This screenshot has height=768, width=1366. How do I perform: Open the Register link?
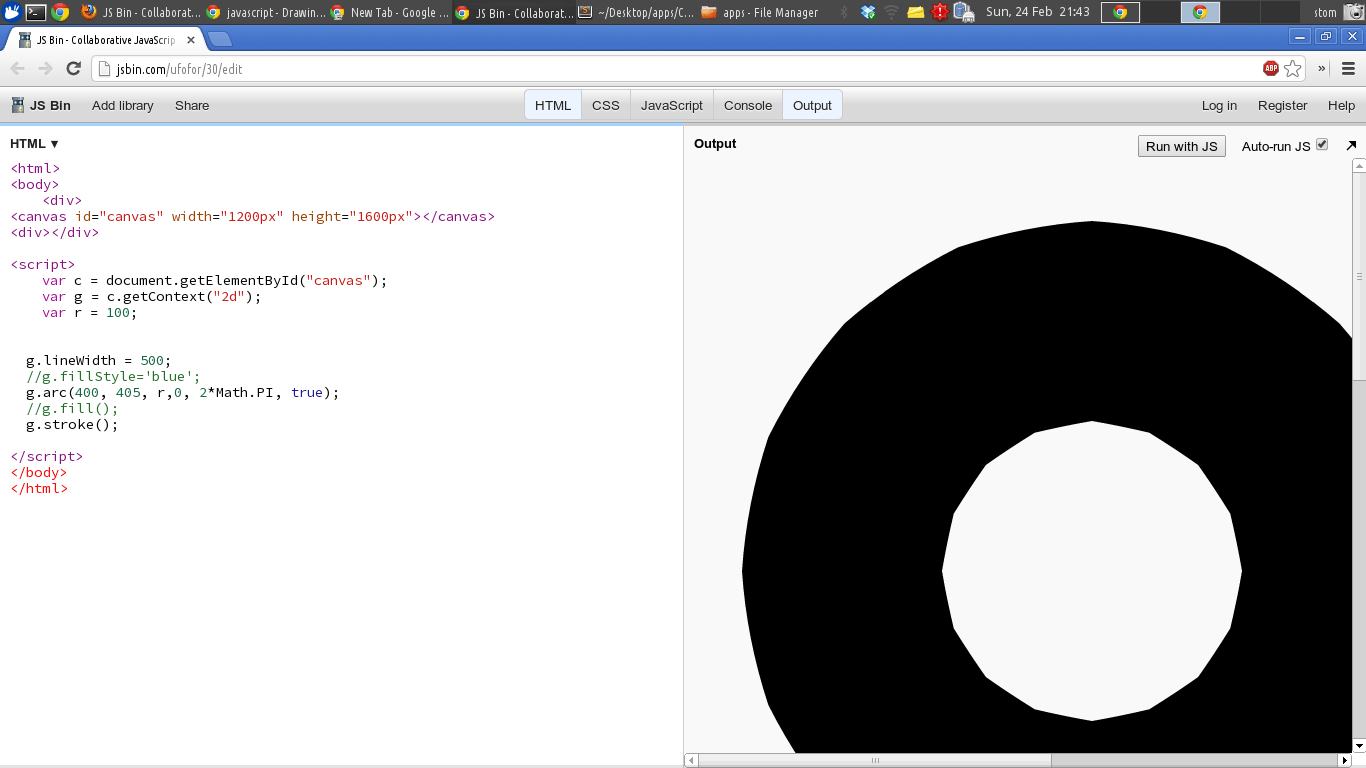[1281, 104]
